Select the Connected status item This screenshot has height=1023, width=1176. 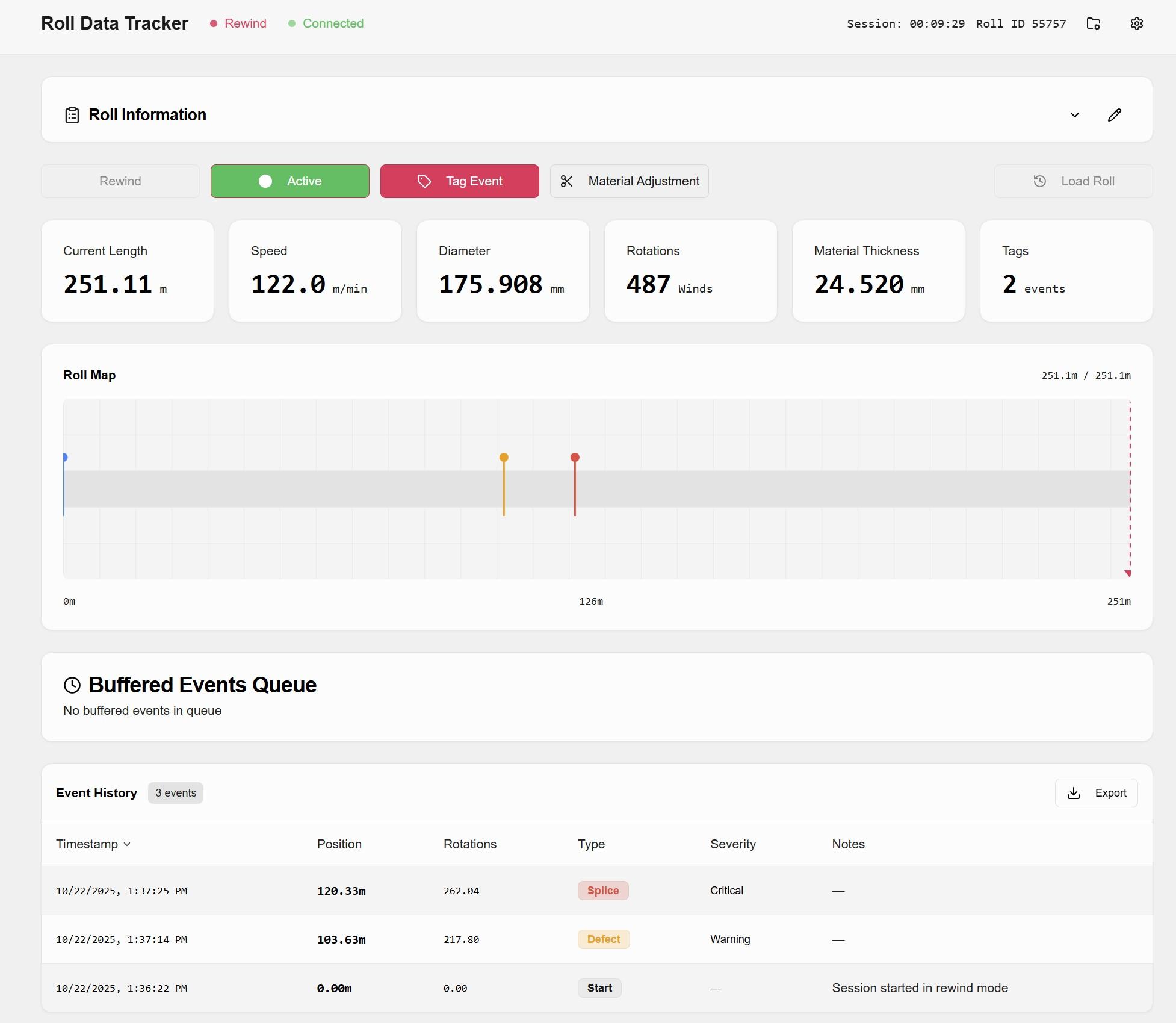(x=326, y=23)
